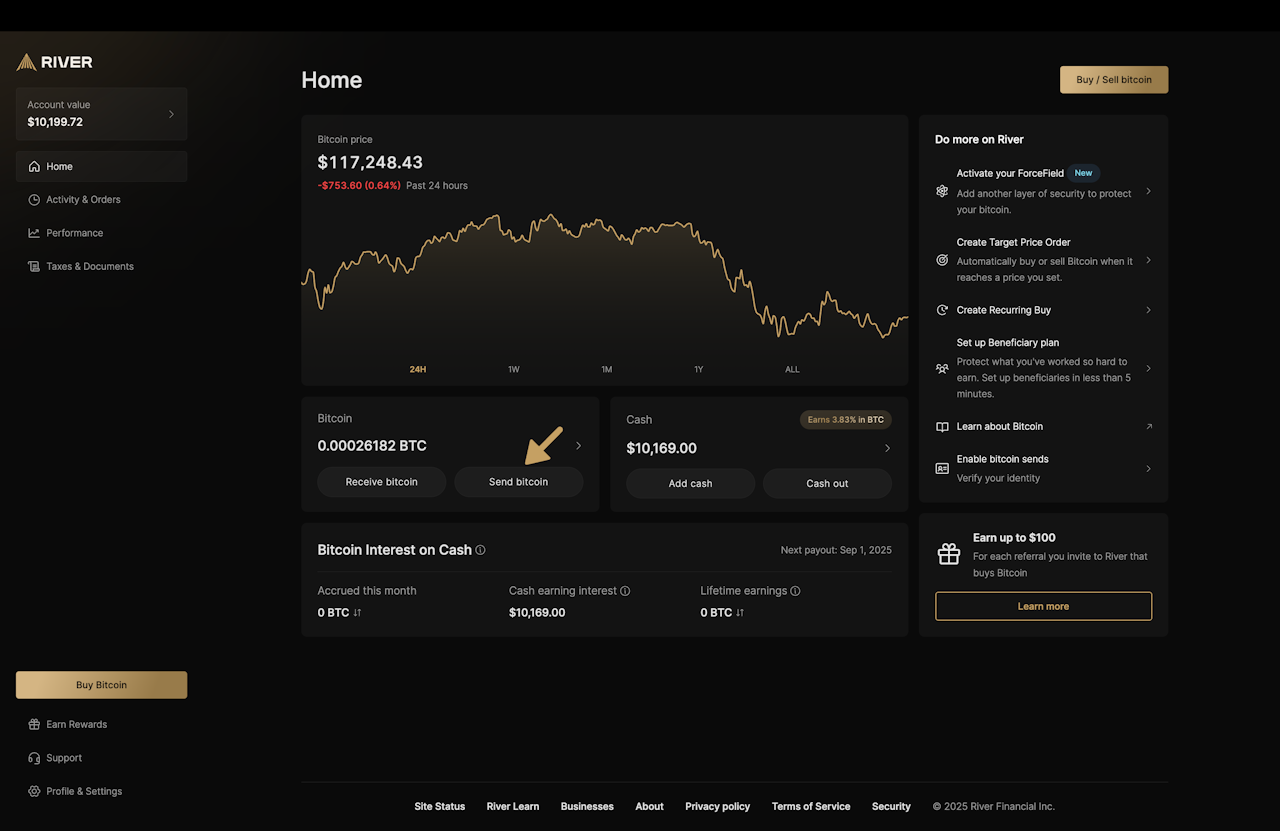
Task: Click Learn more in the referral card
Action: pyautogui.click(x=1043, y=606)
